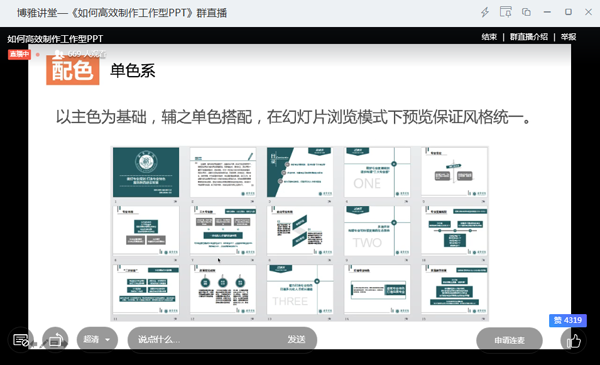Click the window notification bell icon
Screen dimensions: 600x365
(x=505, y=12)
